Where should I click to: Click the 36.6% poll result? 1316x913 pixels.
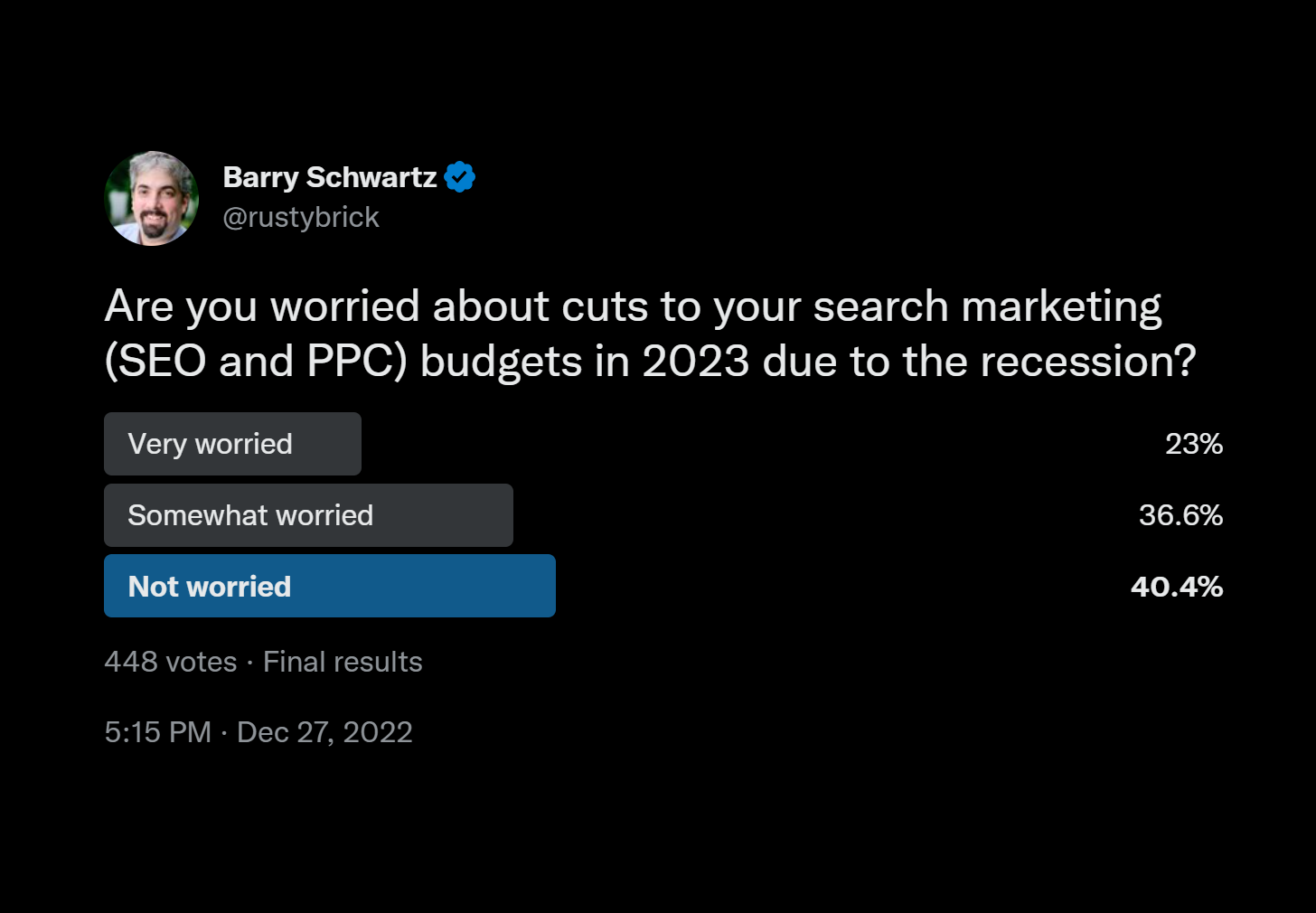click(x=1181, y=515)
